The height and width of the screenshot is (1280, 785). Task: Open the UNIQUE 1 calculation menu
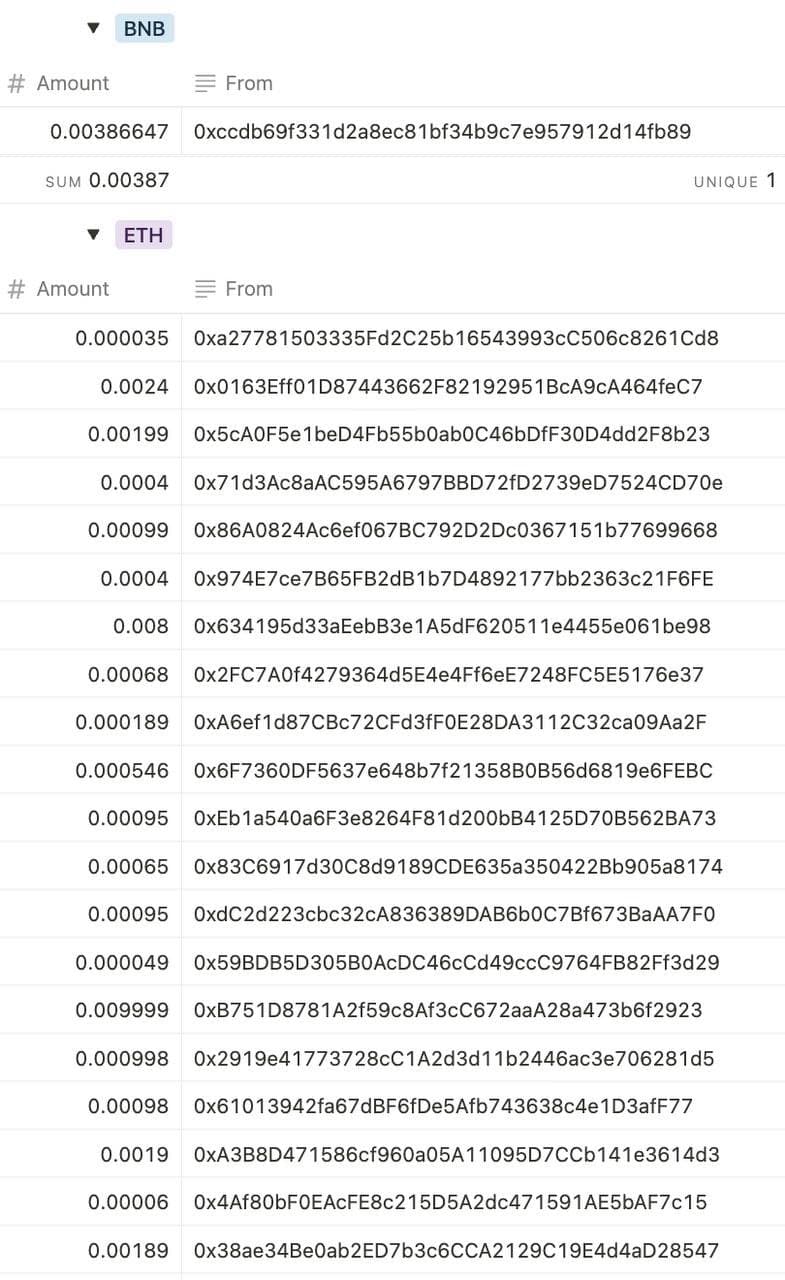pos(734,181)
